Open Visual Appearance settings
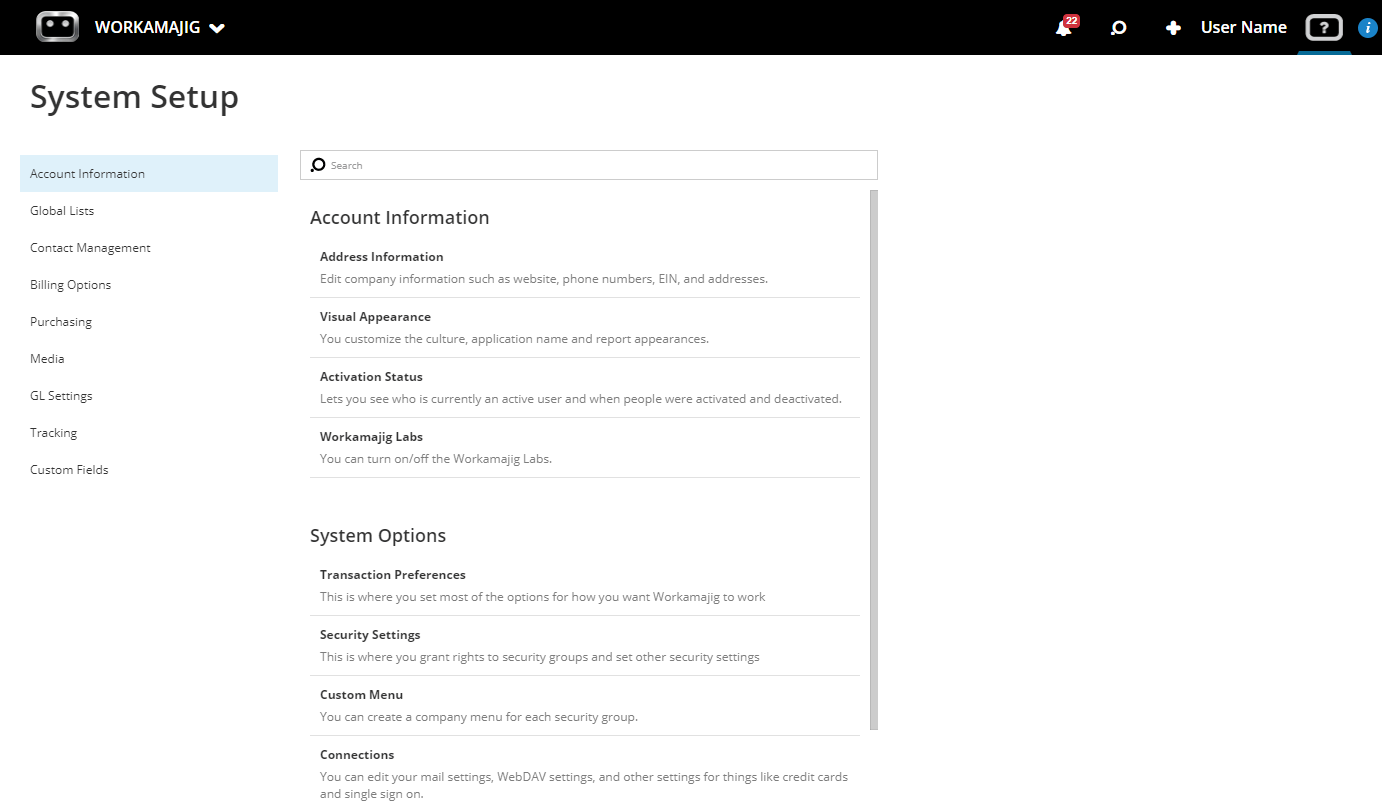 [585, 328]
